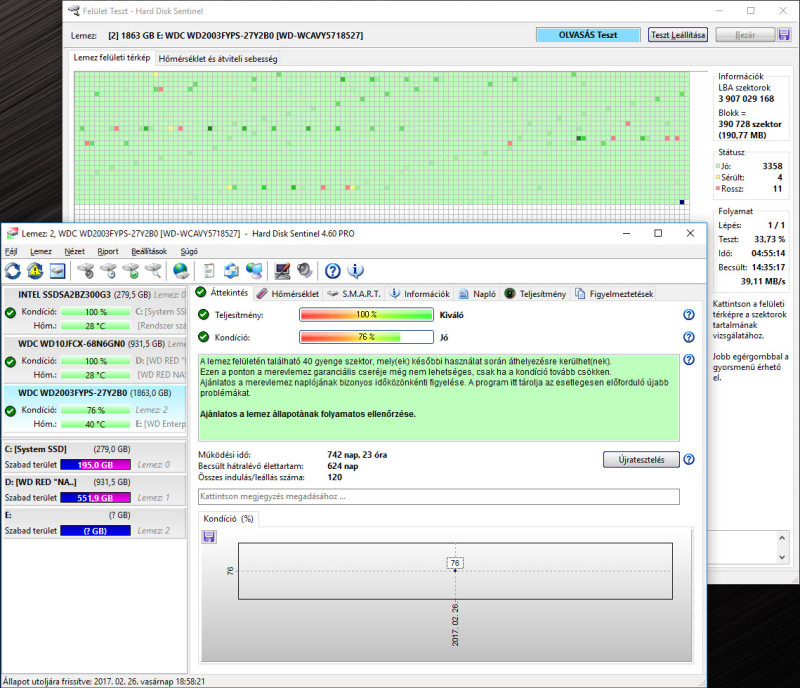The image size is (800, 688).
Task: Open the Riport menu
Action: pyautogui.click(x=108, y=251)
